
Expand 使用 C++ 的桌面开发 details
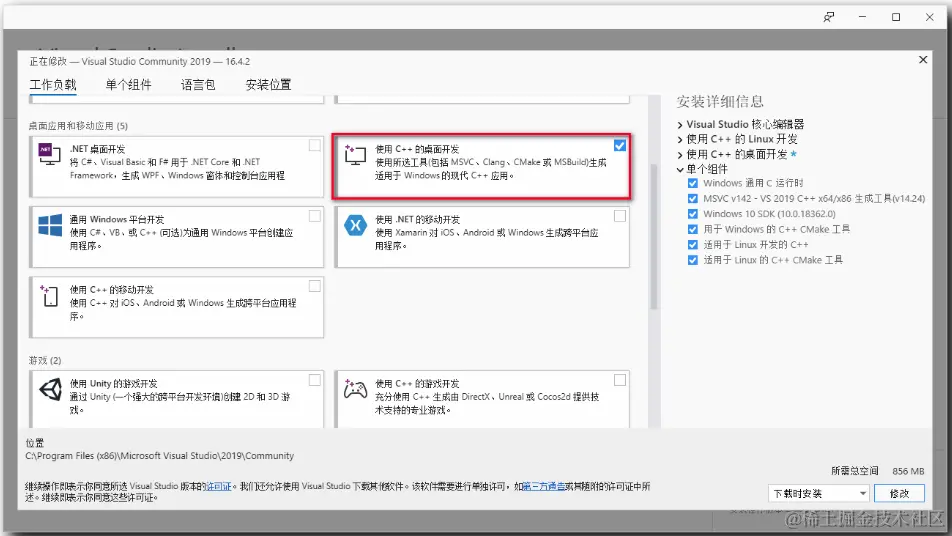coord(680,155)
